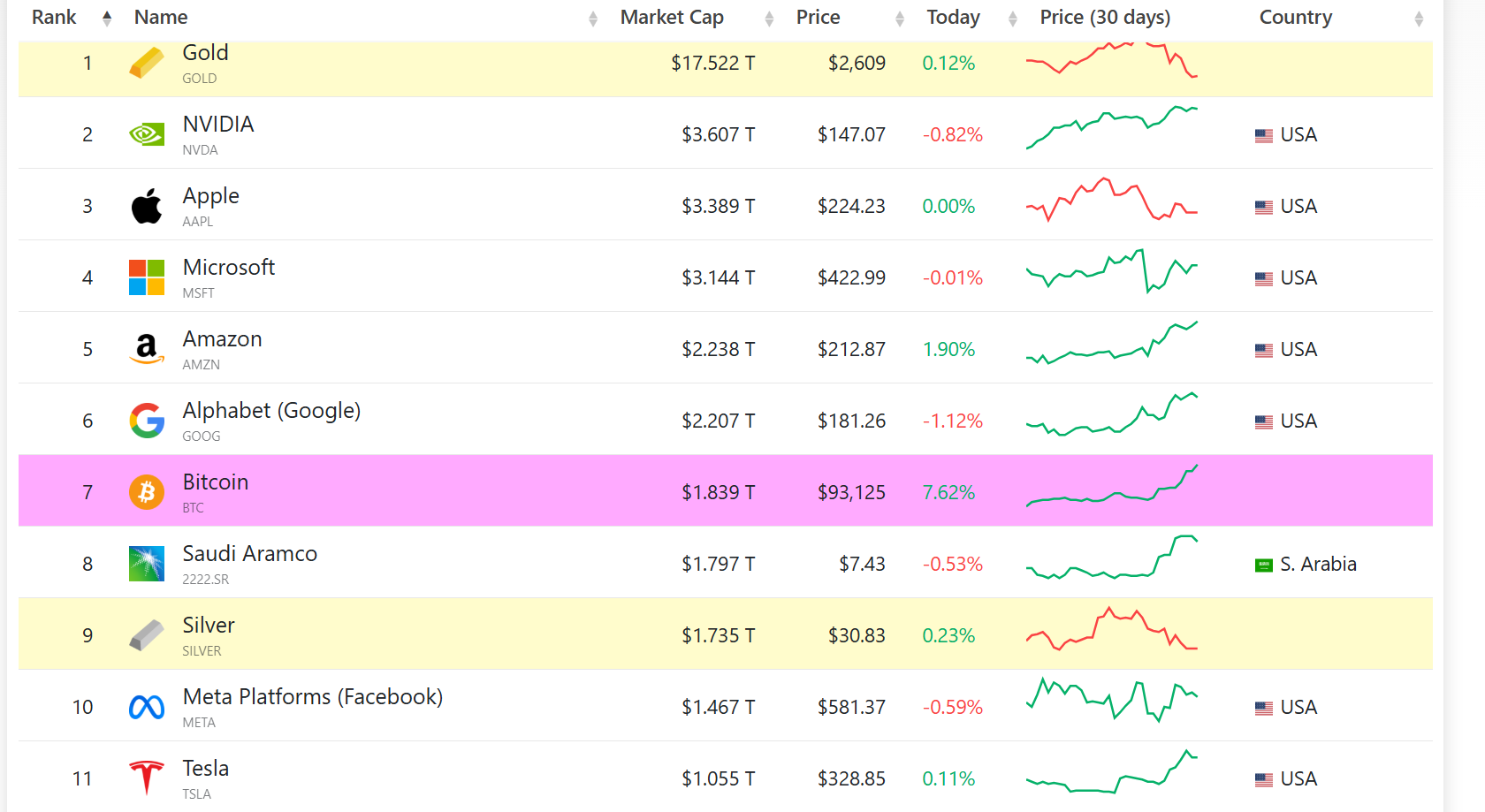1485x812 pixels.
Task: Click the 2222.SR ticker text
Action: pyautogui.click(x=205, y=579)
